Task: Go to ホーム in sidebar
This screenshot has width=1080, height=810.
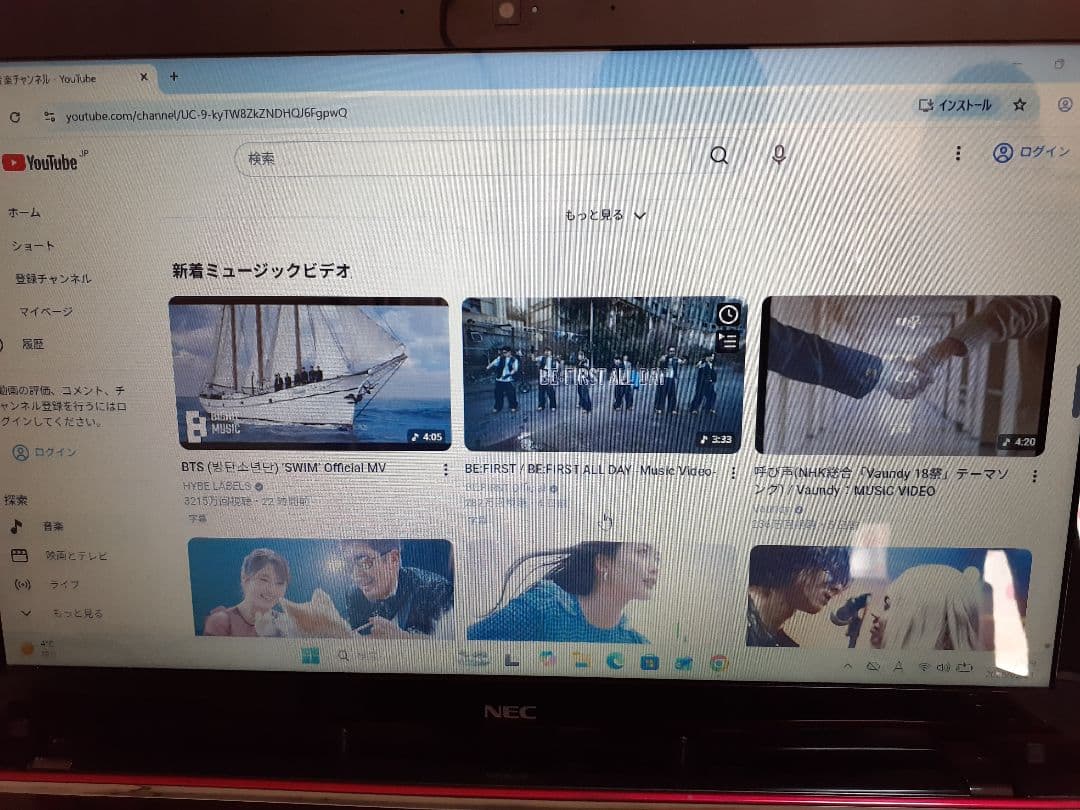Action: pos(24,213)
